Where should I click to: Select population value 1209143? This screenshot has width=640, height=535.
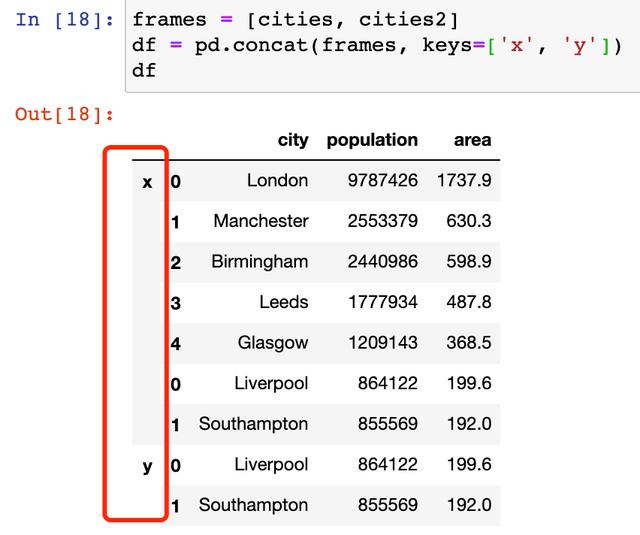(x=383, y=343)
